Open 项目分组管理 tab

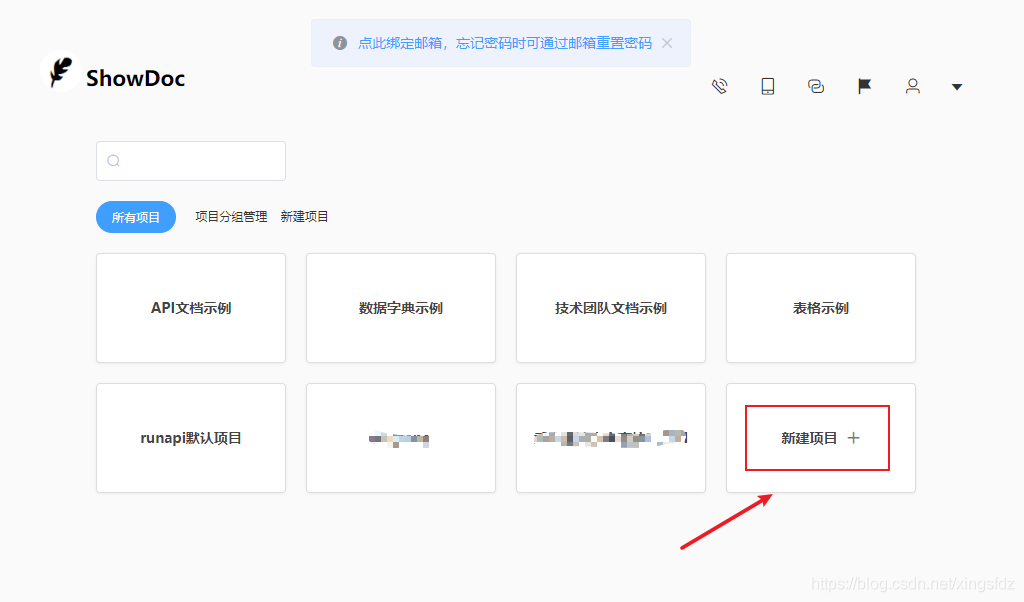[231, 217]
